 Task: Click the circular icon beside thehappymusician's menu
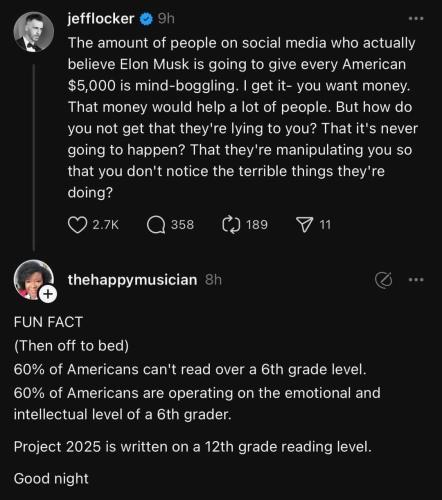383,280
